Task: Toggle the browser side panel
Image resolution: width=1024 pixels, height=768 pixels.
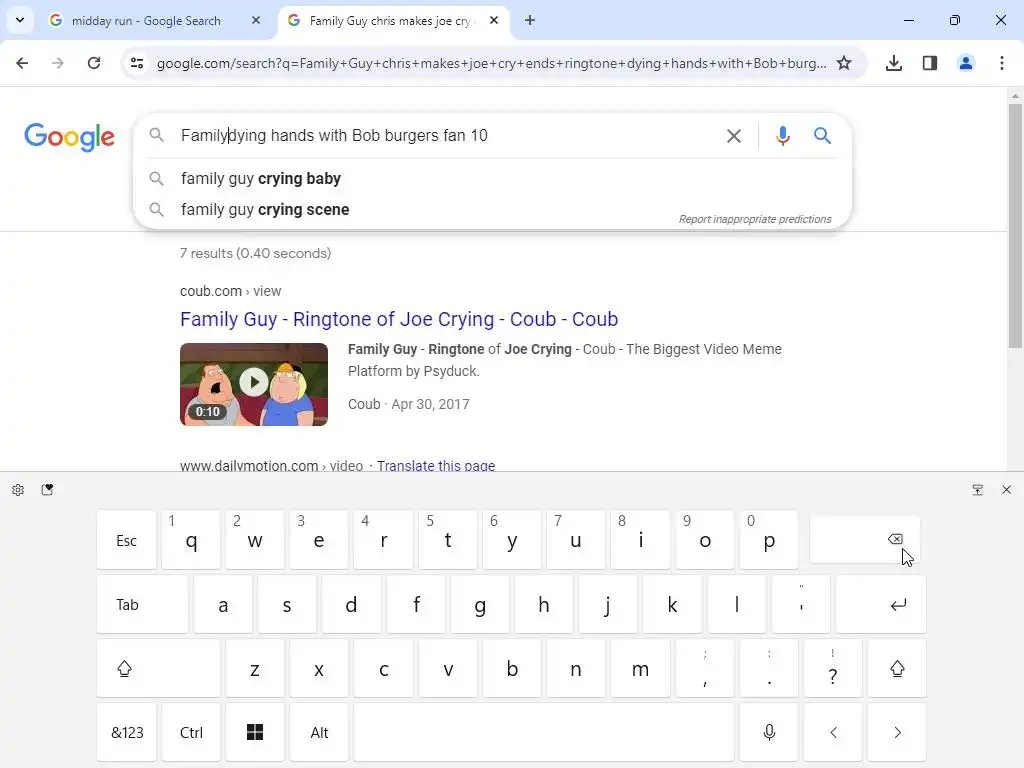Action: [930, 63]
